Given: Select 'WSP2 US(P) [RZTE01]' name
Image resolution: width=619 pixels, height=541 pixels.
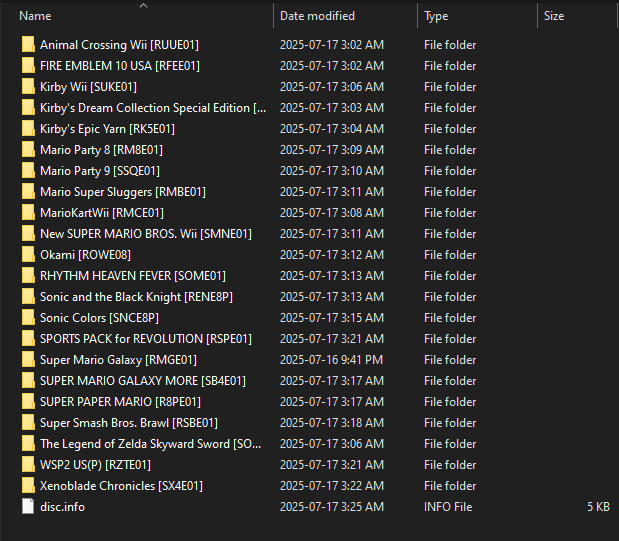Looking at the screenshot, I should [95, 464].
